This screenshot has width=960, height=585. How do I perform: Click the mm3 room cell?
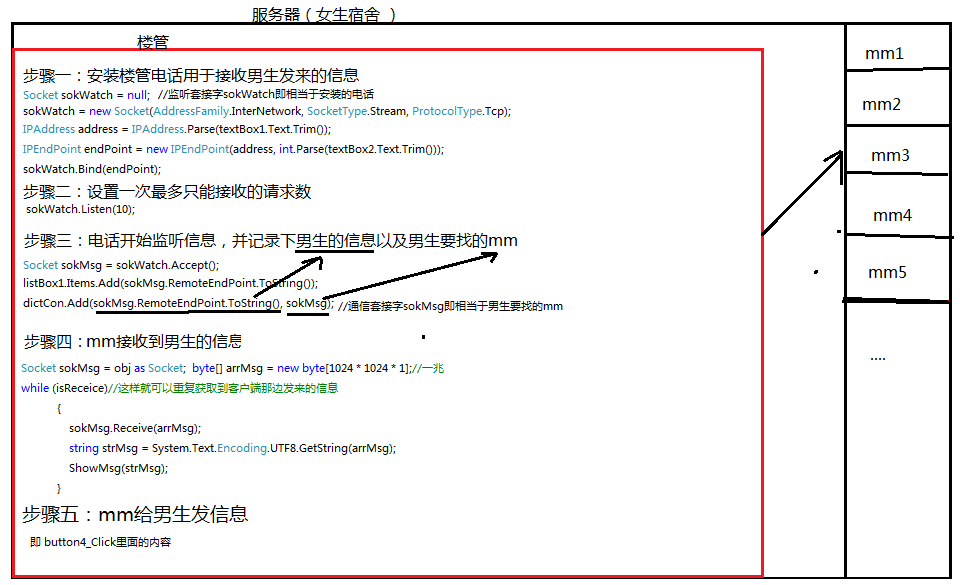[898, 151]
